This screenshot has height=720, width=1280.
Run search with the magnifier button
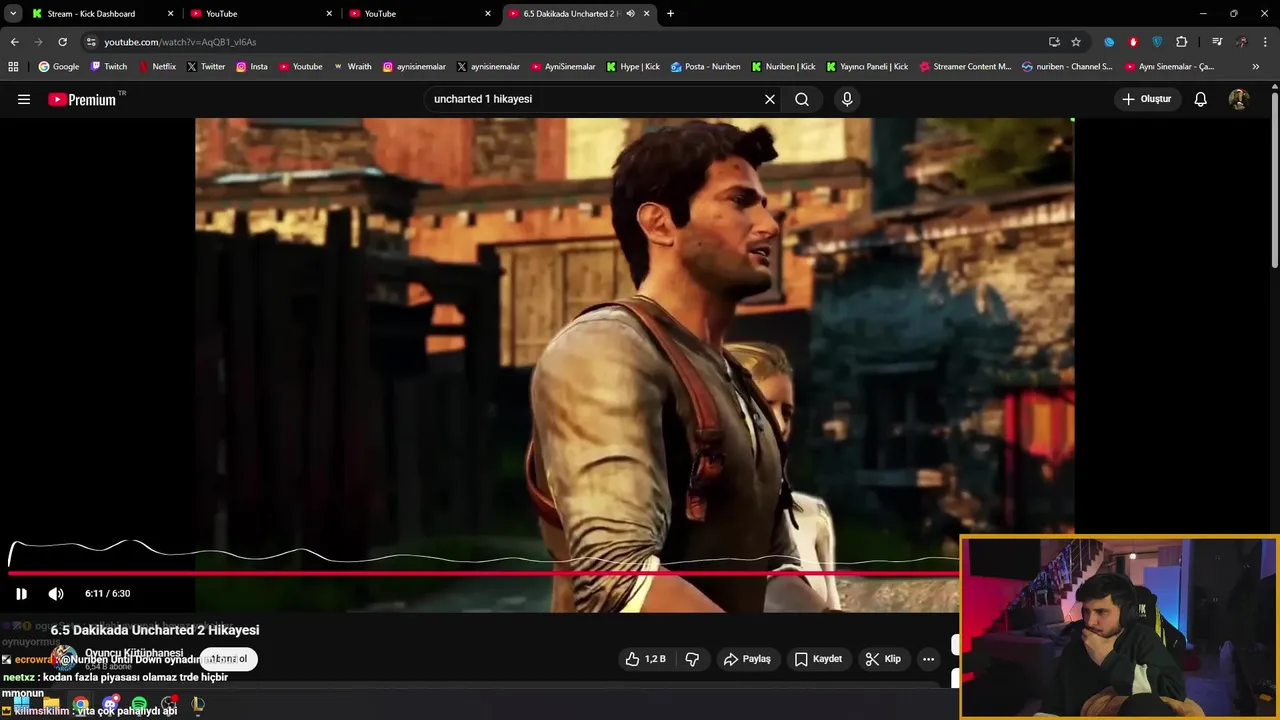802,99
